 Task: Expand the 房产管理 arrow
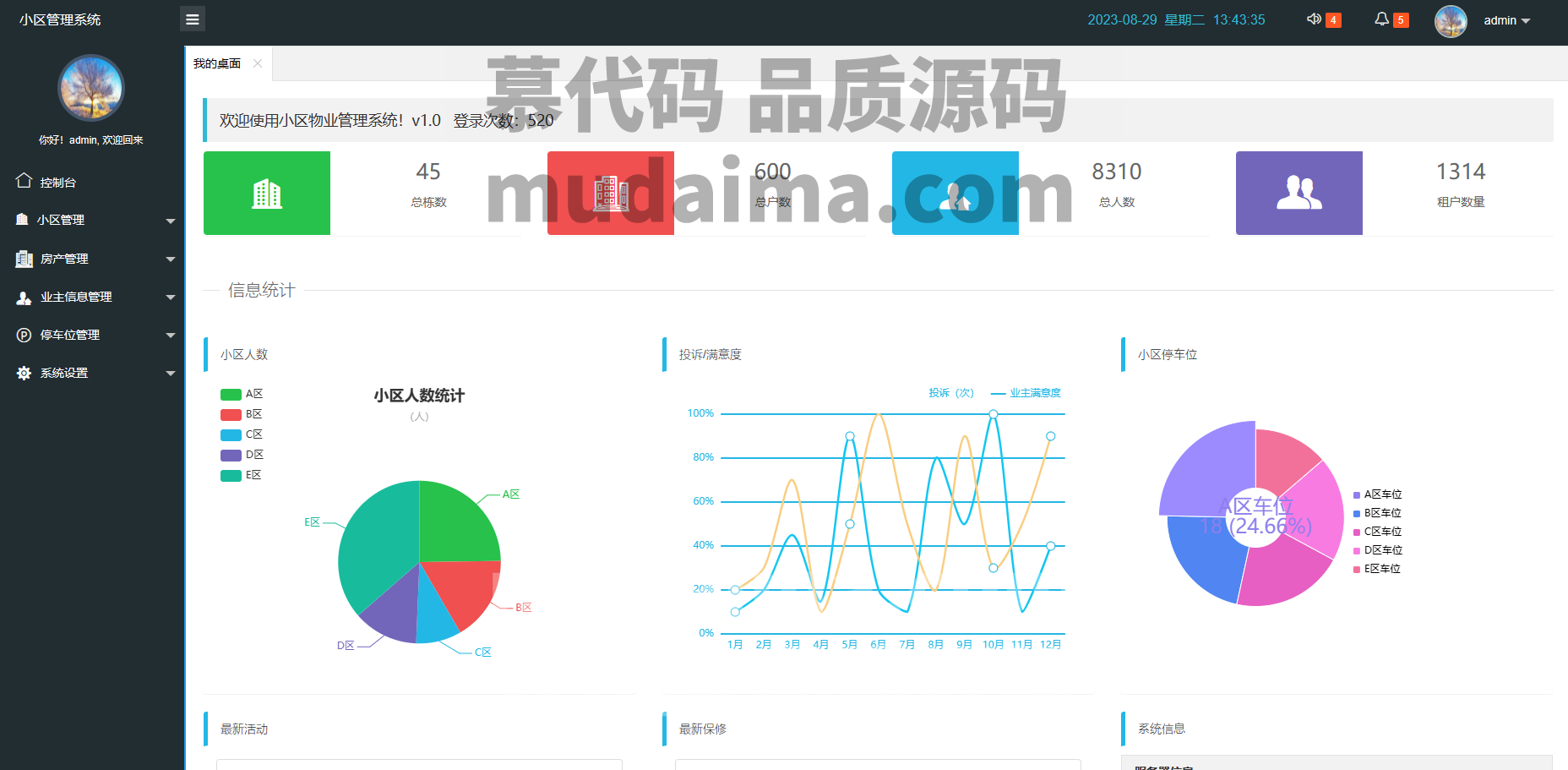coord(171,259)
